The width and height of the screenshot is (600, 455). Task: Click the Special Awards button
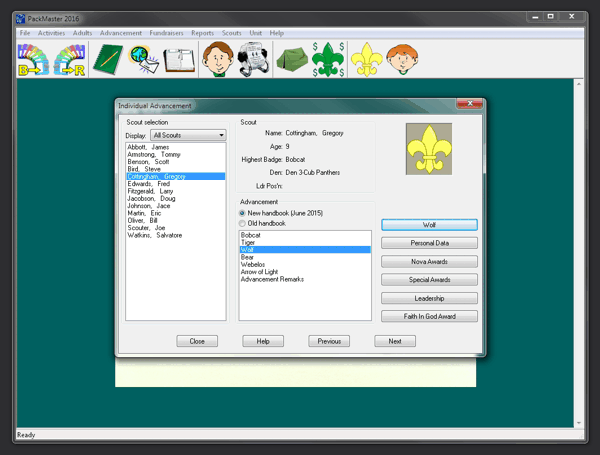tap(429, 280)
